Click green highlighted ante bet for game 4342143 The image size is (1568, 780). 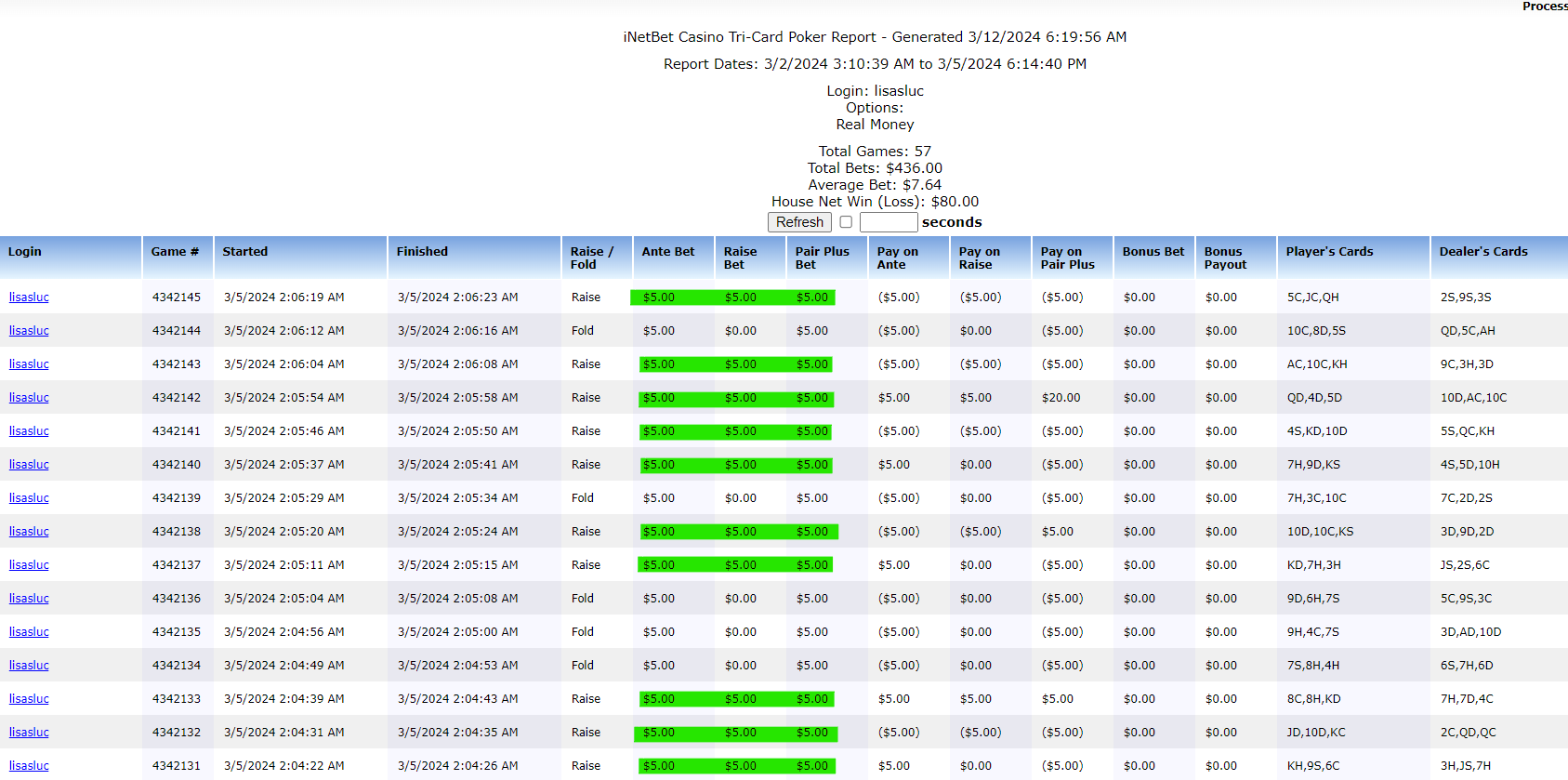click(x=659, y=364)
